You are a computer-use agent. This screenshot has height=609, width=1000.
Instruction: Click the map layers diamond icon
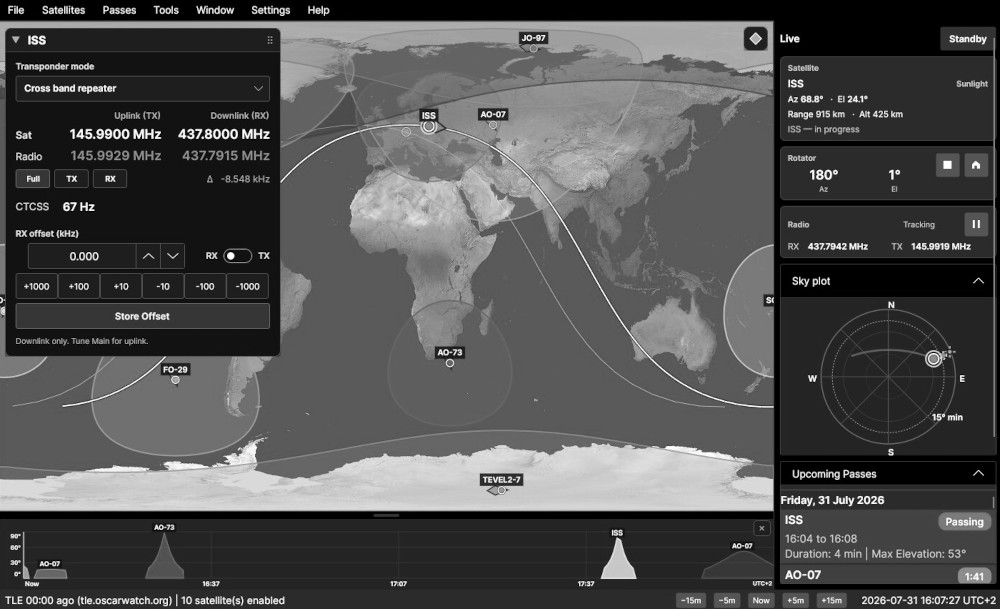(755, 39)
